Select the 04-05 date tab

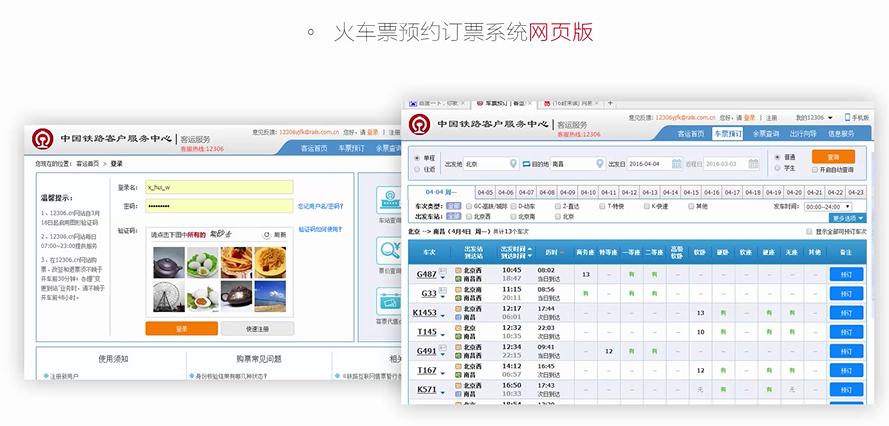tap(485, 193)
